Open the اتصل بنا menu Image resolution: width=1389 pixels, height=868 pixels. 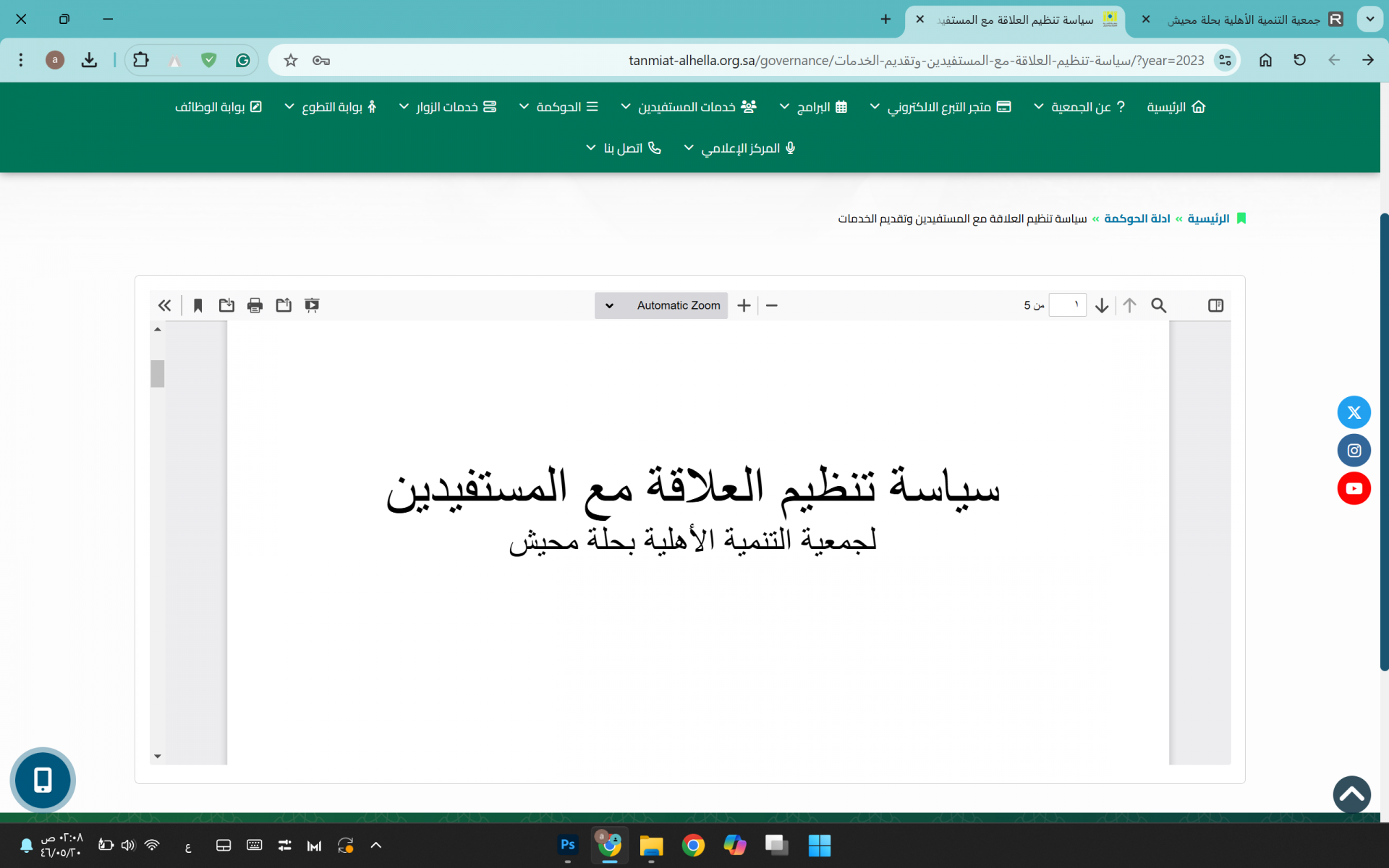click(x=624, y=148)
